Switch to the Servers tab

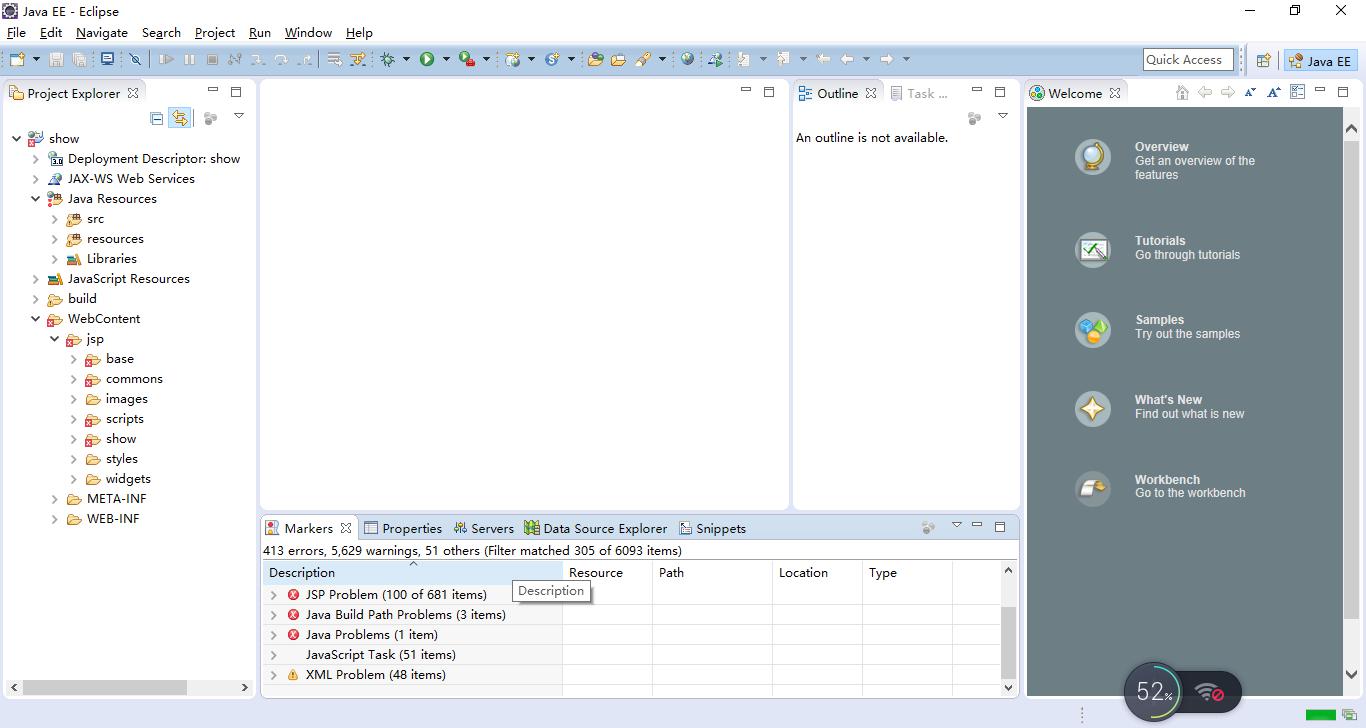click(x=483, y=528)
